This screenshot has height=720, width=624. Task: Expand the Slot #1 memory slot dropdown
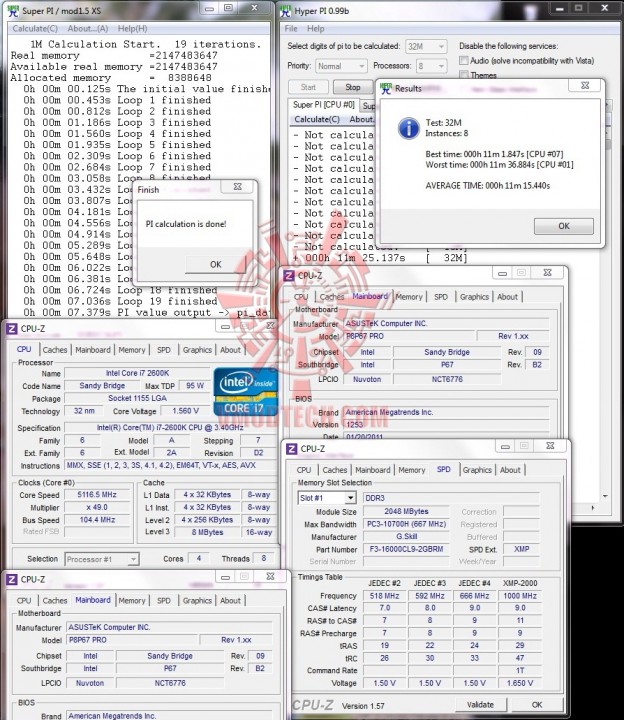pyautogui.click(x=327, y=498)
